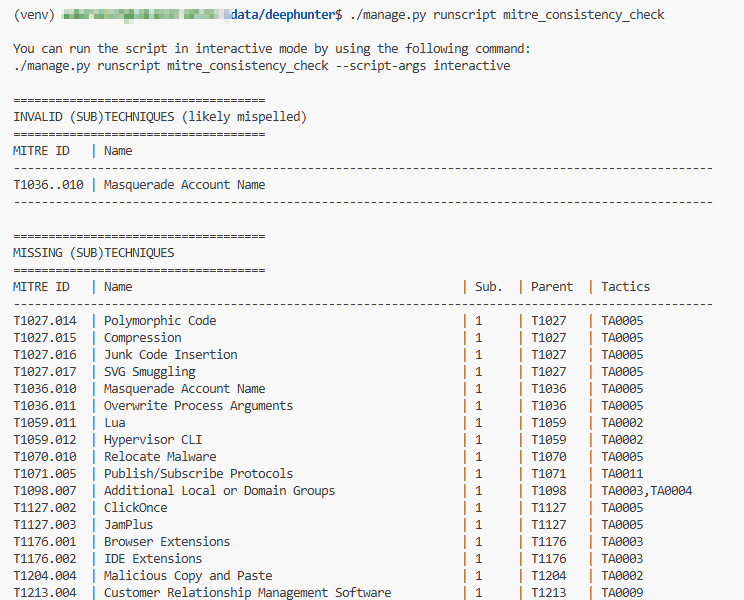Viewport: 744px width, 600px height.
Task: Click the ClickOnce technique name
Action: pyautogui.click(x=135, y=508)
